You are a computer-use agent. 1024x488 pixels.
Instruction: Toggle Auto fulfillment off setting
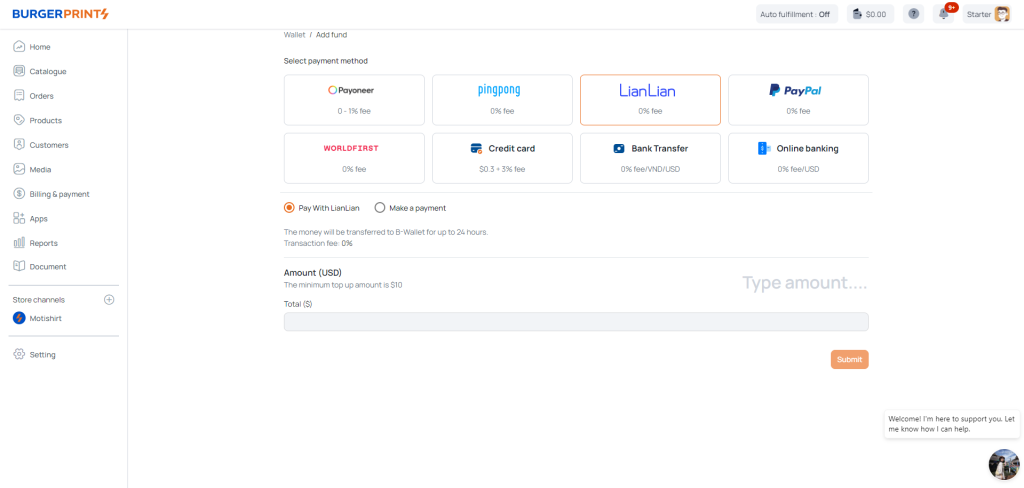[795, 14]
